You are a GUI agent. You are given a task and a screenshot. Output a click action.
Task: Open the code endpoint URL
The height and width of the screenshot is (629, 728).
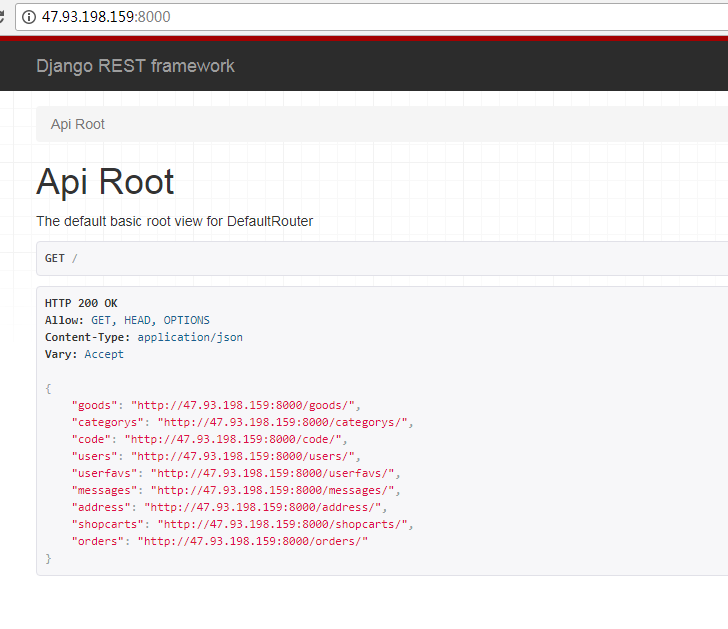pyautogui.click(x=233, y=439)
